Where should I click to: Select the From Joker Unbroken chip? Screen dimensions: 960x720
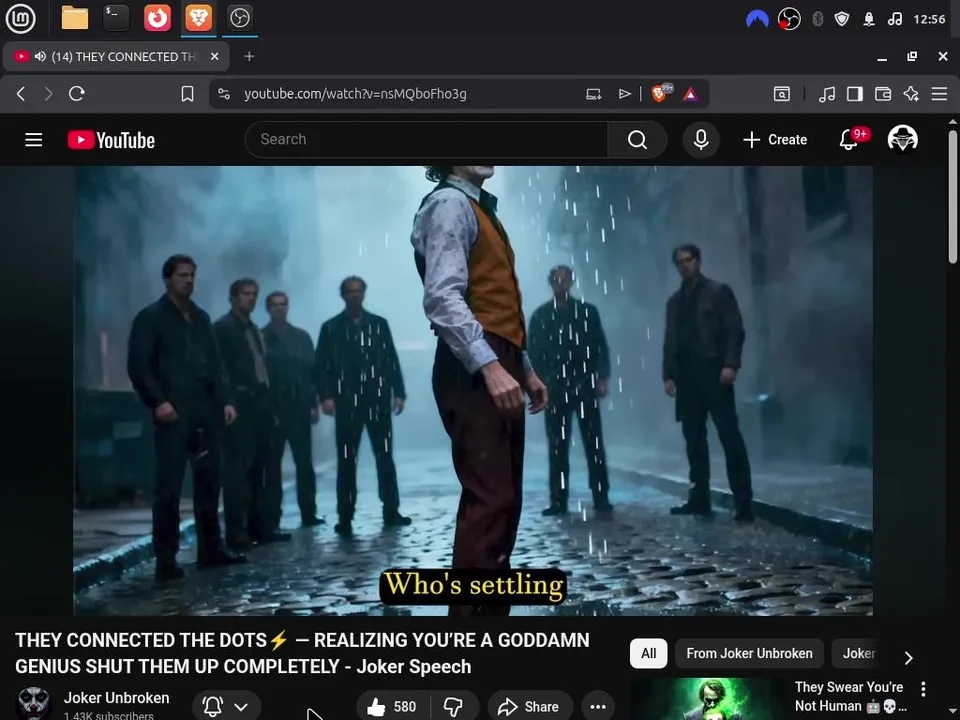pyautogui.click(x=749, y=653)
